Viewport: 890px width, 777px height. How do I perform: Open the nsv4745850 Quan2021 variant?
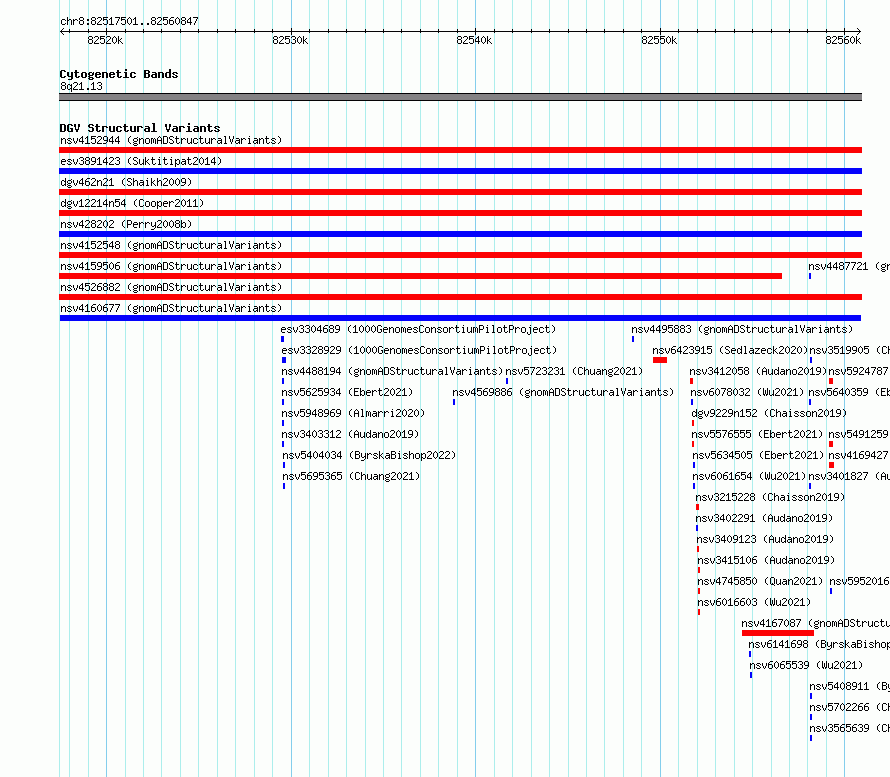click(x=761, y=581)
